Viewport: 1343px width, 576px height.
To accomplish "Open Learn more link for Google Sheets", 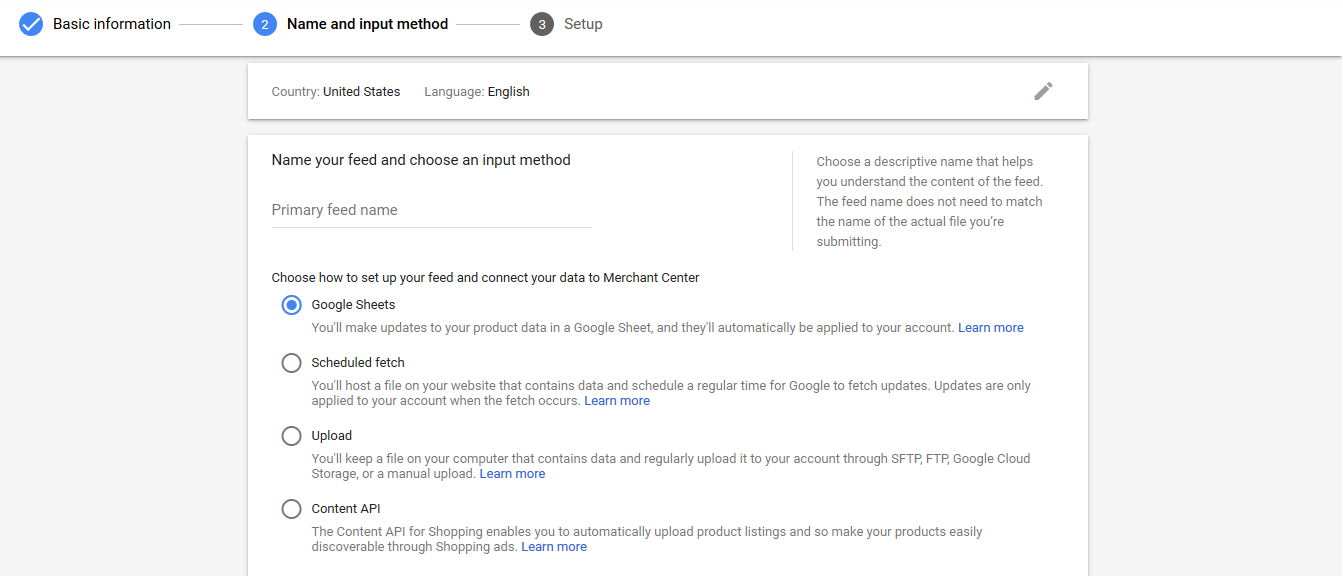I will click(x=990, y=328).
